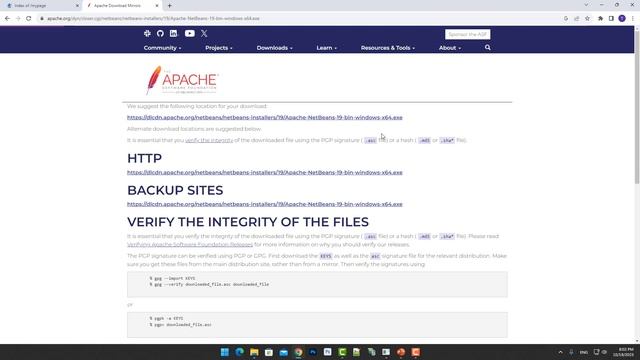Screen dimensions: 640x360
Task: Click the browser forward arrow
Action: [x=18, y=18]
